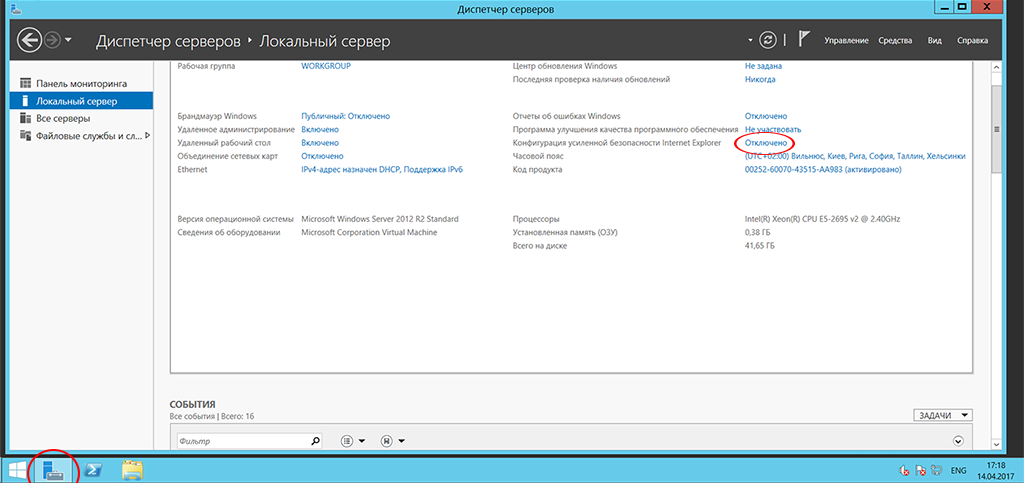This screenshot has width=1024, height=483.
Task: Click the Публичный: Отключено firewall link
Action: (x=345, y=116)
